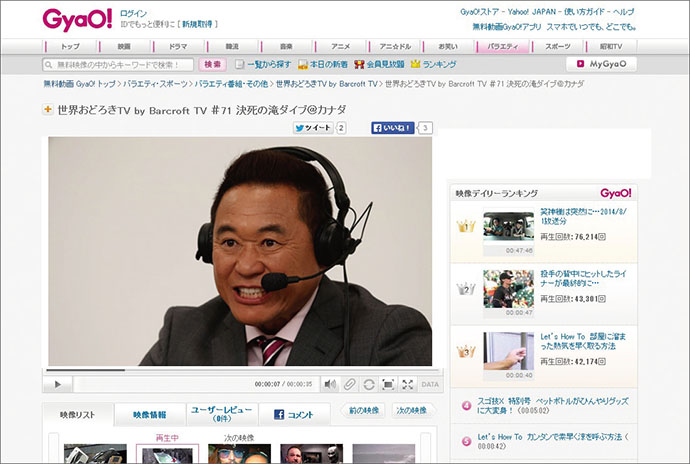Open rank 5 Let's How To カンタン link
Image resolution: width=690 pixels, height=464 pixels.
553,441
